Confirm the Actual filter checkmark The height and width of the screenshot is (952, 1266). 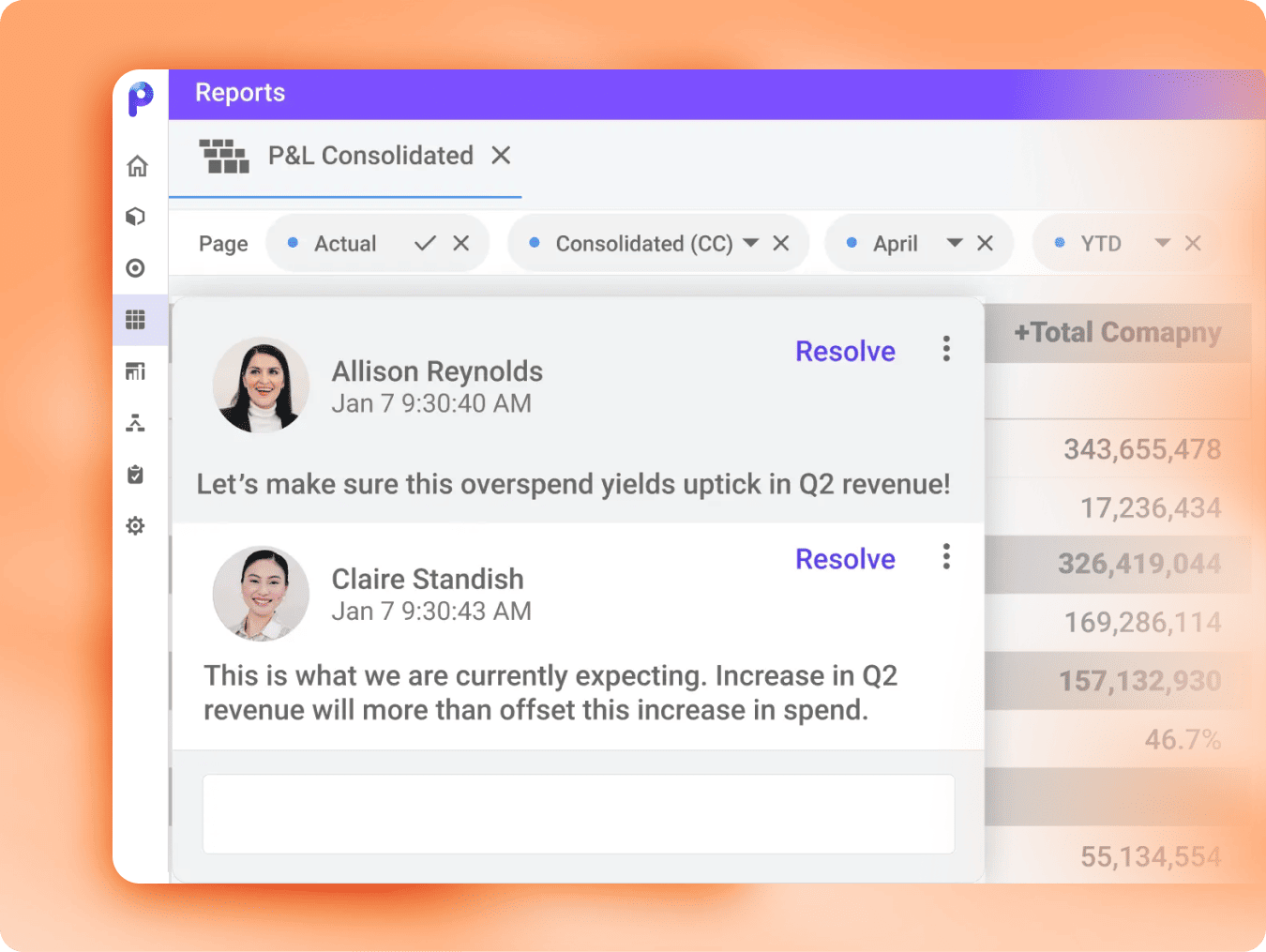click(426, 243)
